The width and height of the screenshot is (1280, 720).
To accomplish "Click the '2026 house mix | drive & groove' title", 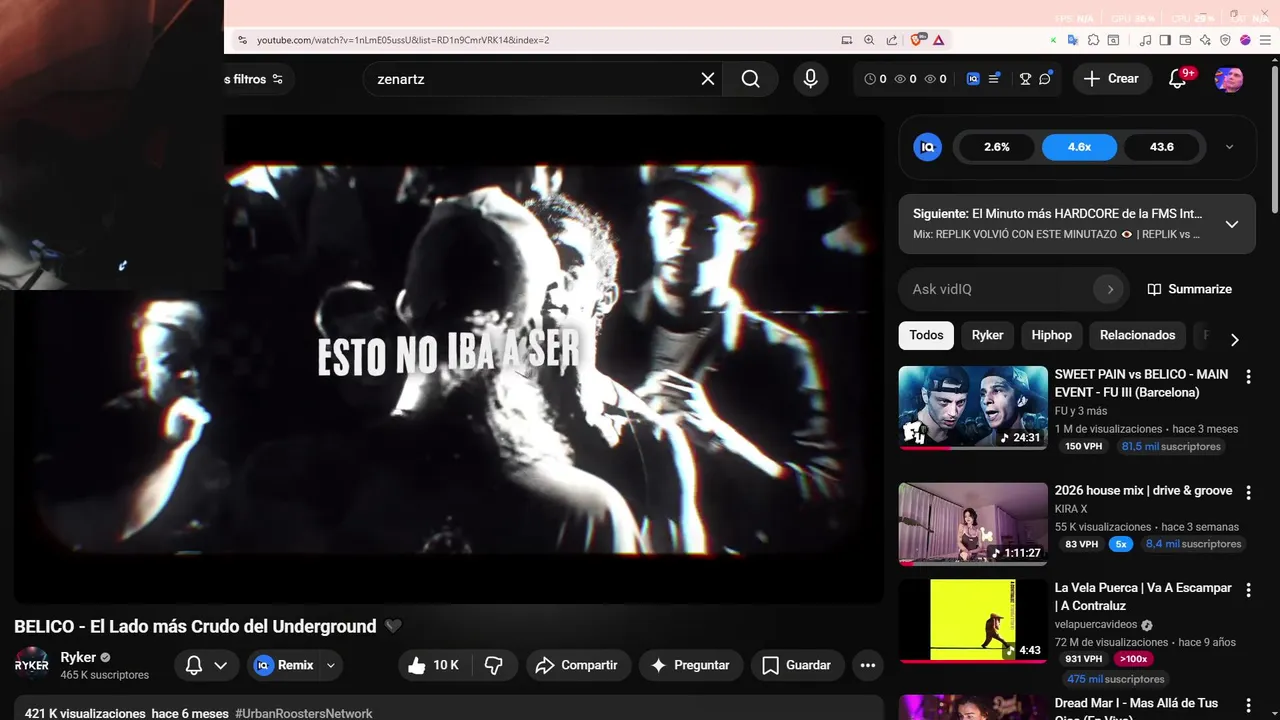I will pyautogui.click(x=1143, y=491).
